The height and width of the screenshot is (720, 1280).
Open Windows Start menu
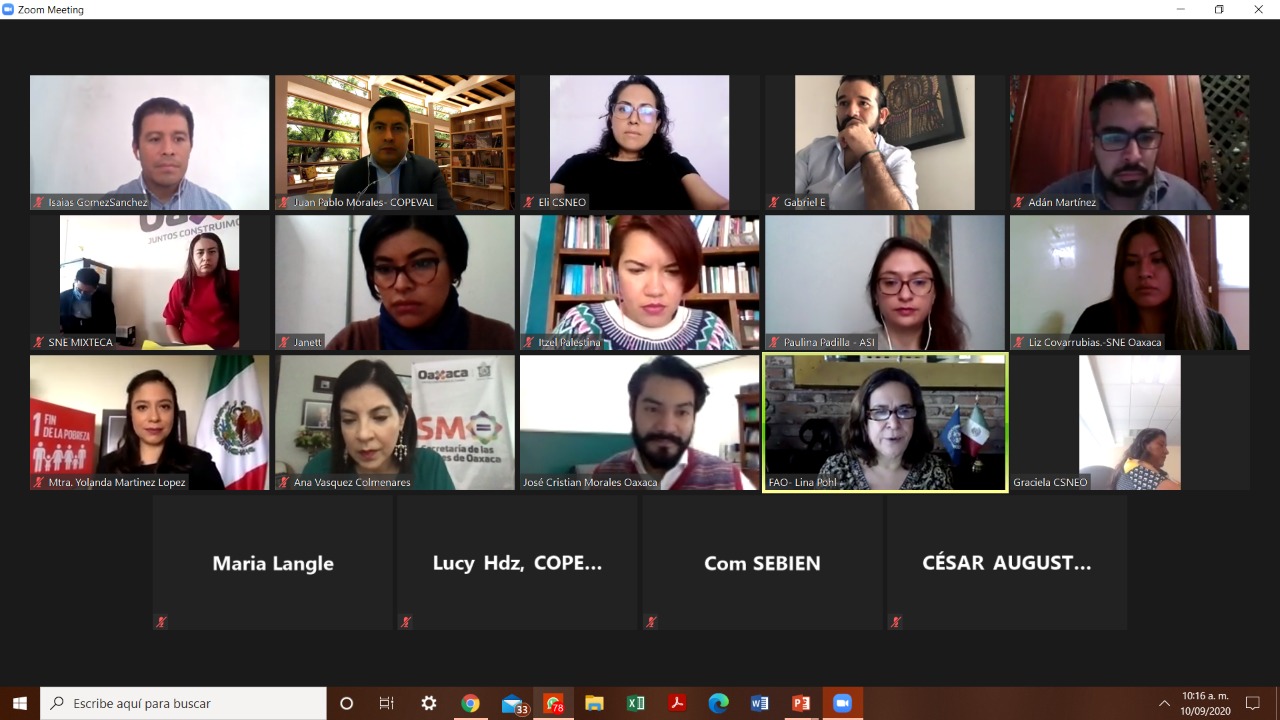20,703
